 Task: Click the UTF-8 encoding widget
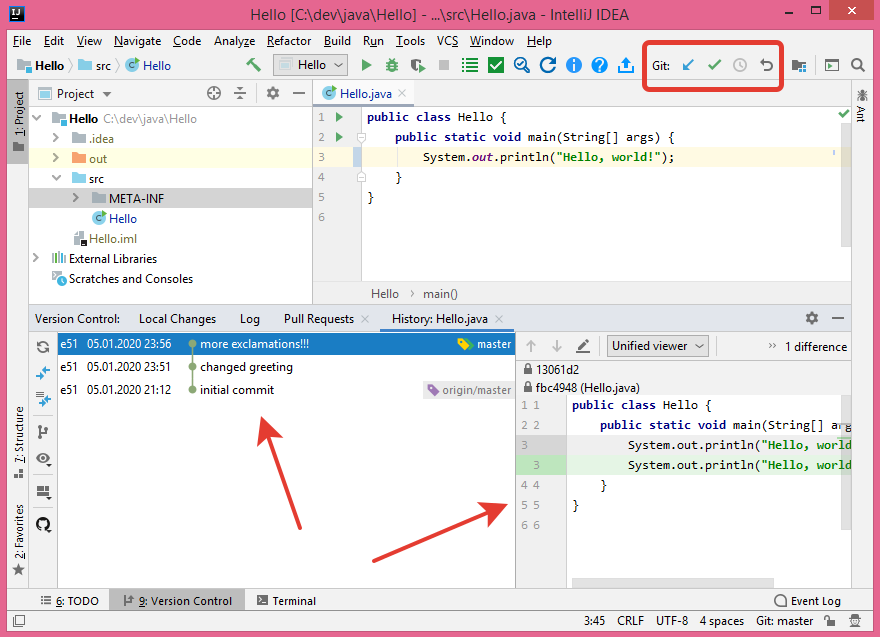672,621
